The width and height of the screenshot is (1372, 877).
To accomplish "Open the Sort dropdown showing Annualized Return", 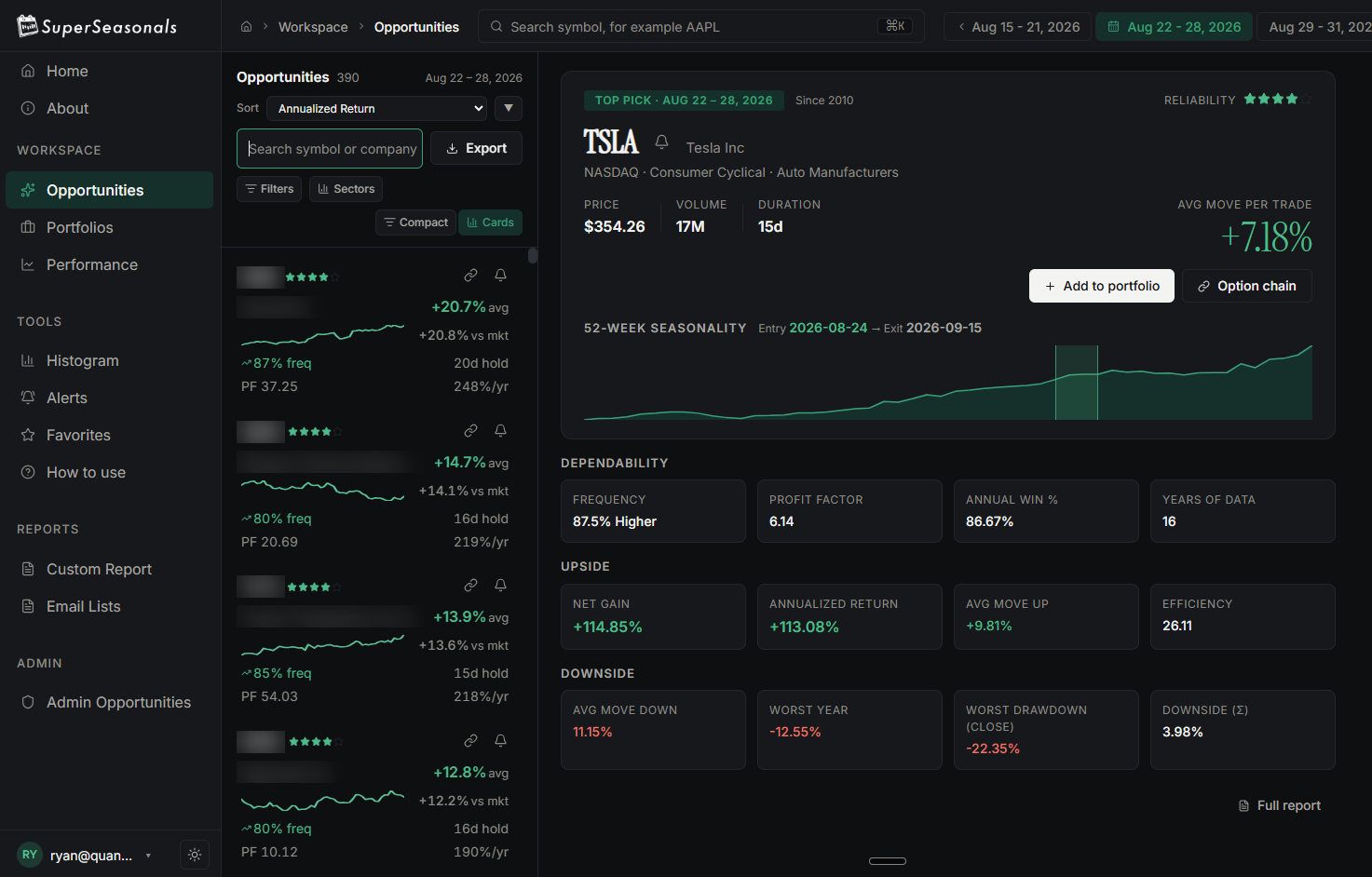I will [x=377, y=109].
